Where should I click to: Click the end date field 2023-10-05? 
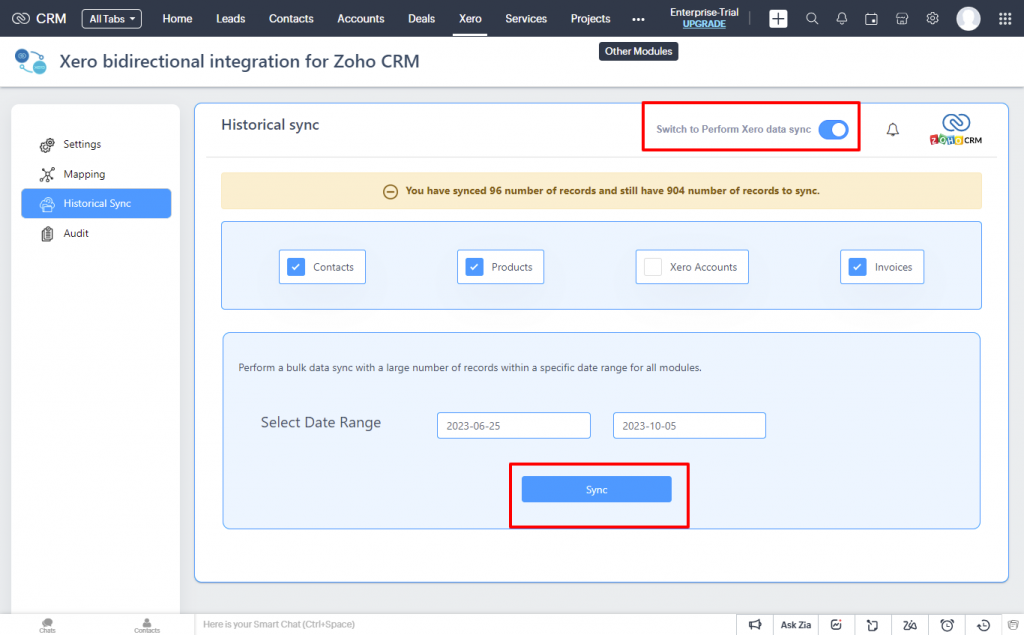[689, 425]
